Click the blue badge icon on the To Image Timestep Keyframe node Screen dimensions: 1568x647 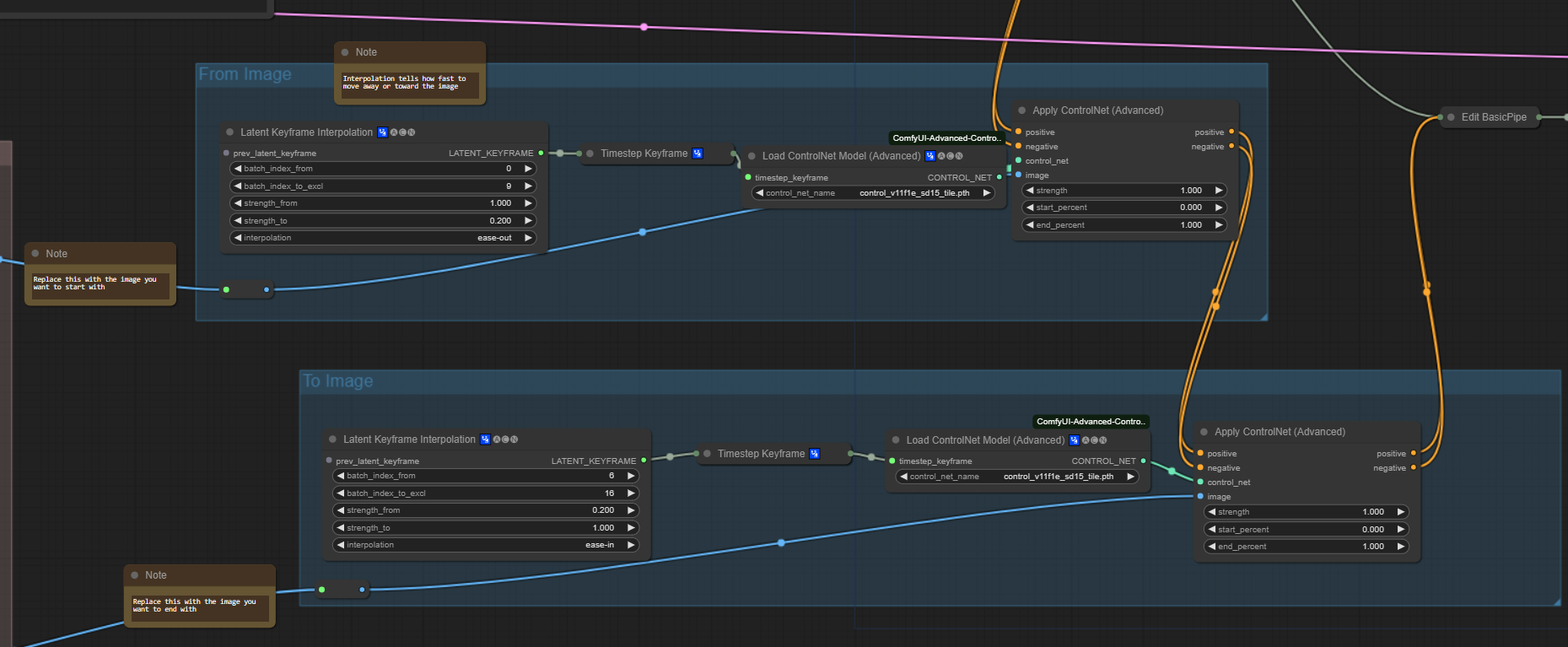click(814, 454)
